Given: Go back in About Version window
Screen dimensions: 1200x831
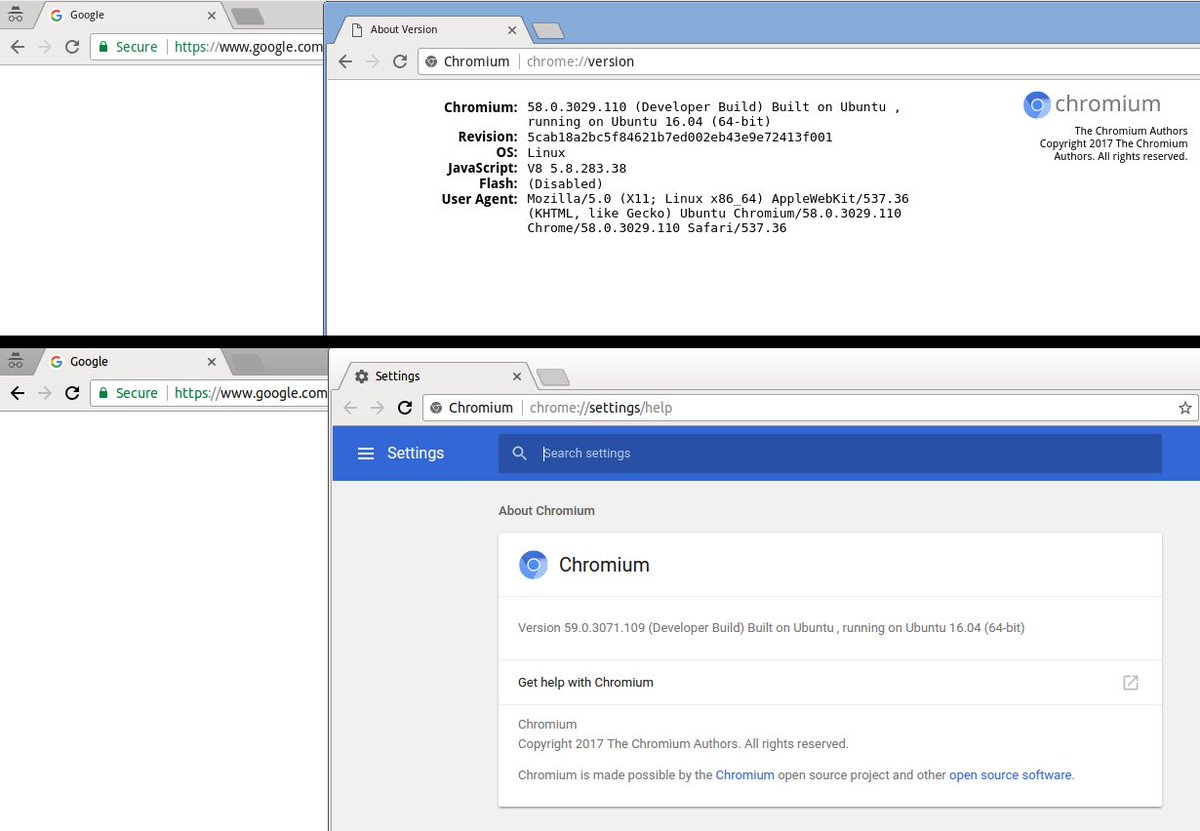Looking at the screenshot, I should point(345,61).
